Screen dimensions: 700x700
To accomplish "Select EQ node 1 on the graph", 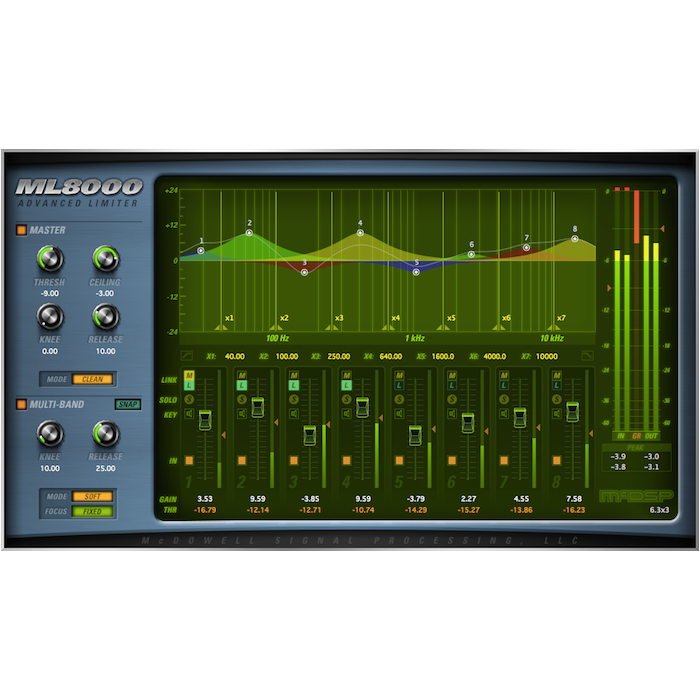I will [201, 250].
